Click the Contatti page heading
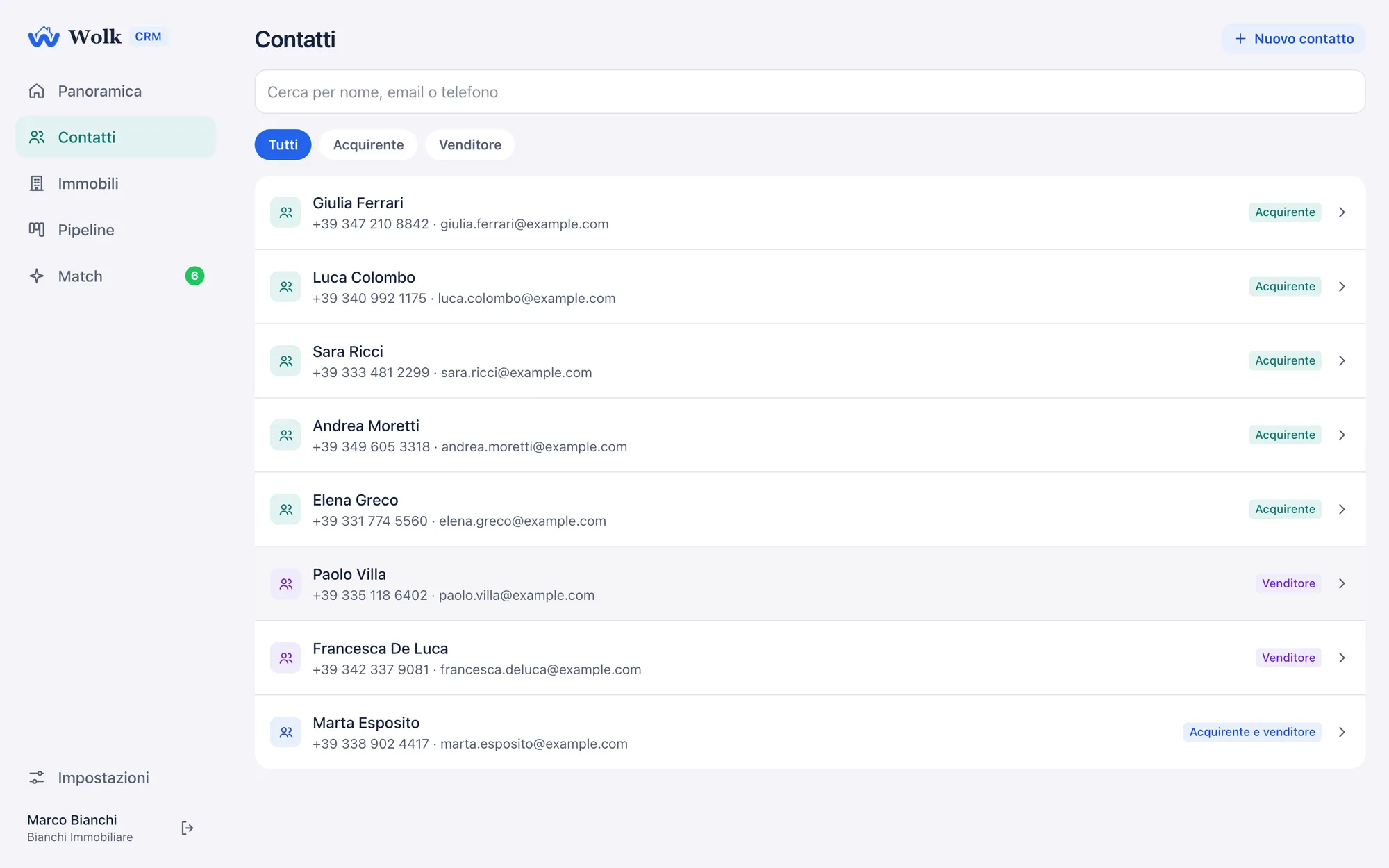This screenshot has height=868, width=1389. pyautogui.click(x=295, y=40)
